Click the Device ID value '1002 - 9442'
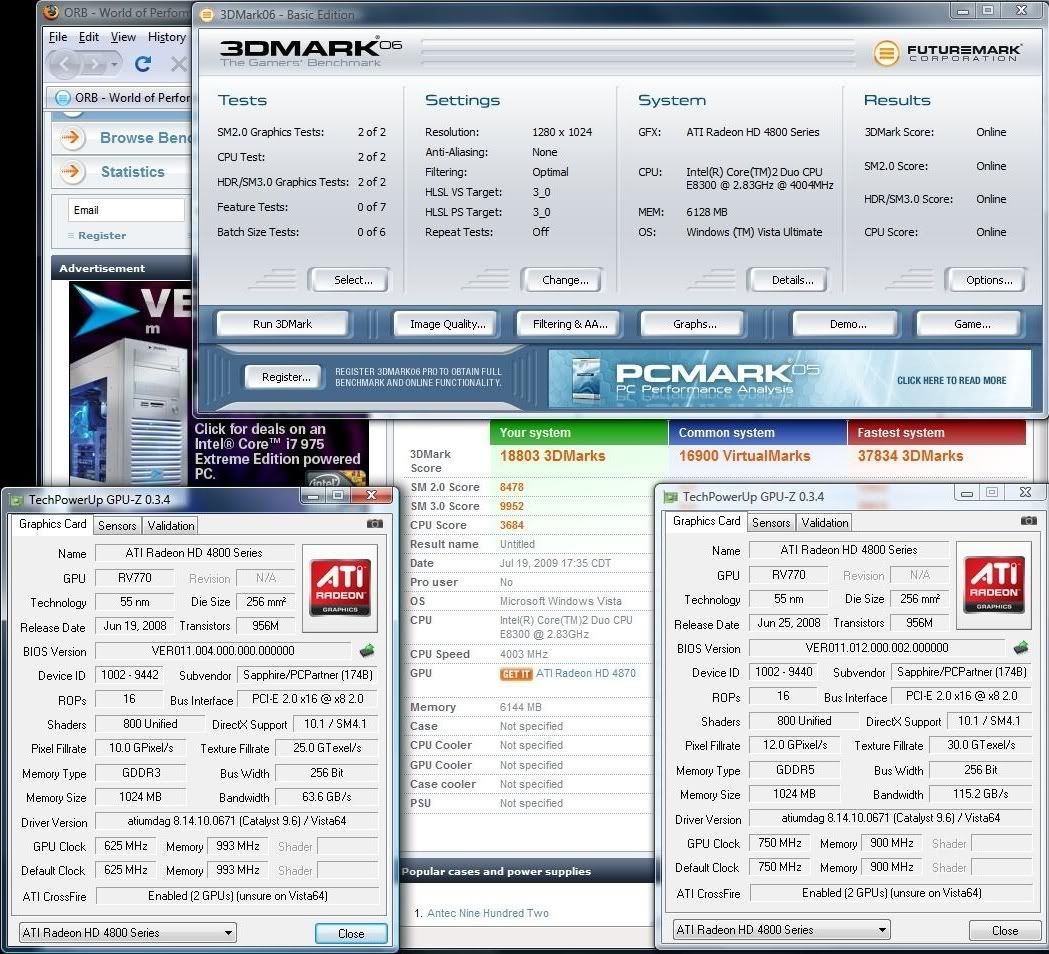 pyautogui.click(x=130, y=675)
